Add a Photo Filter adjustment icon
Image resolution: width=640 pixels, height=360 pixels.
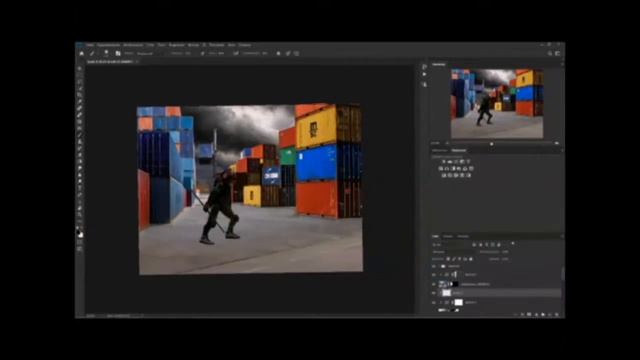click(x=459, y=168)
